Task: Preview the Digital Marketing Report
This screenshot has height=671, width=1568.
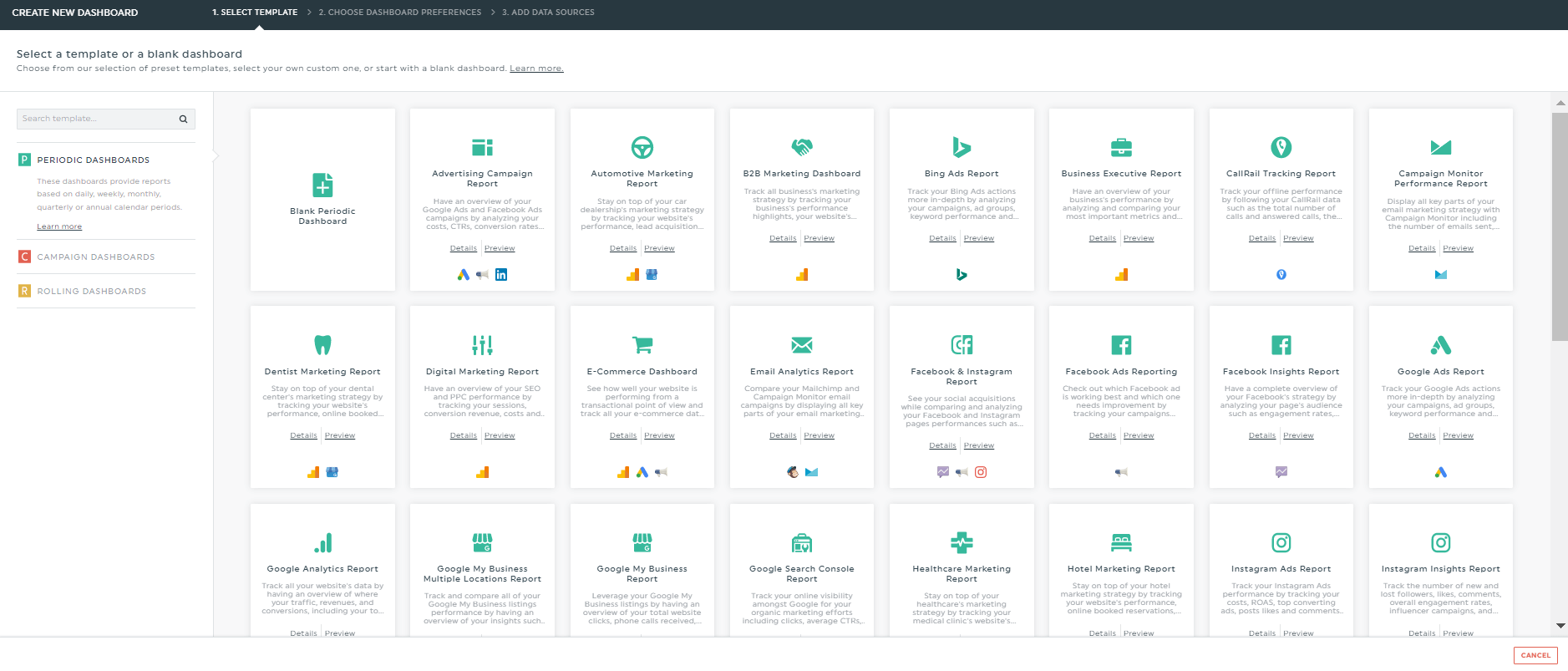Action: [500, 435]
